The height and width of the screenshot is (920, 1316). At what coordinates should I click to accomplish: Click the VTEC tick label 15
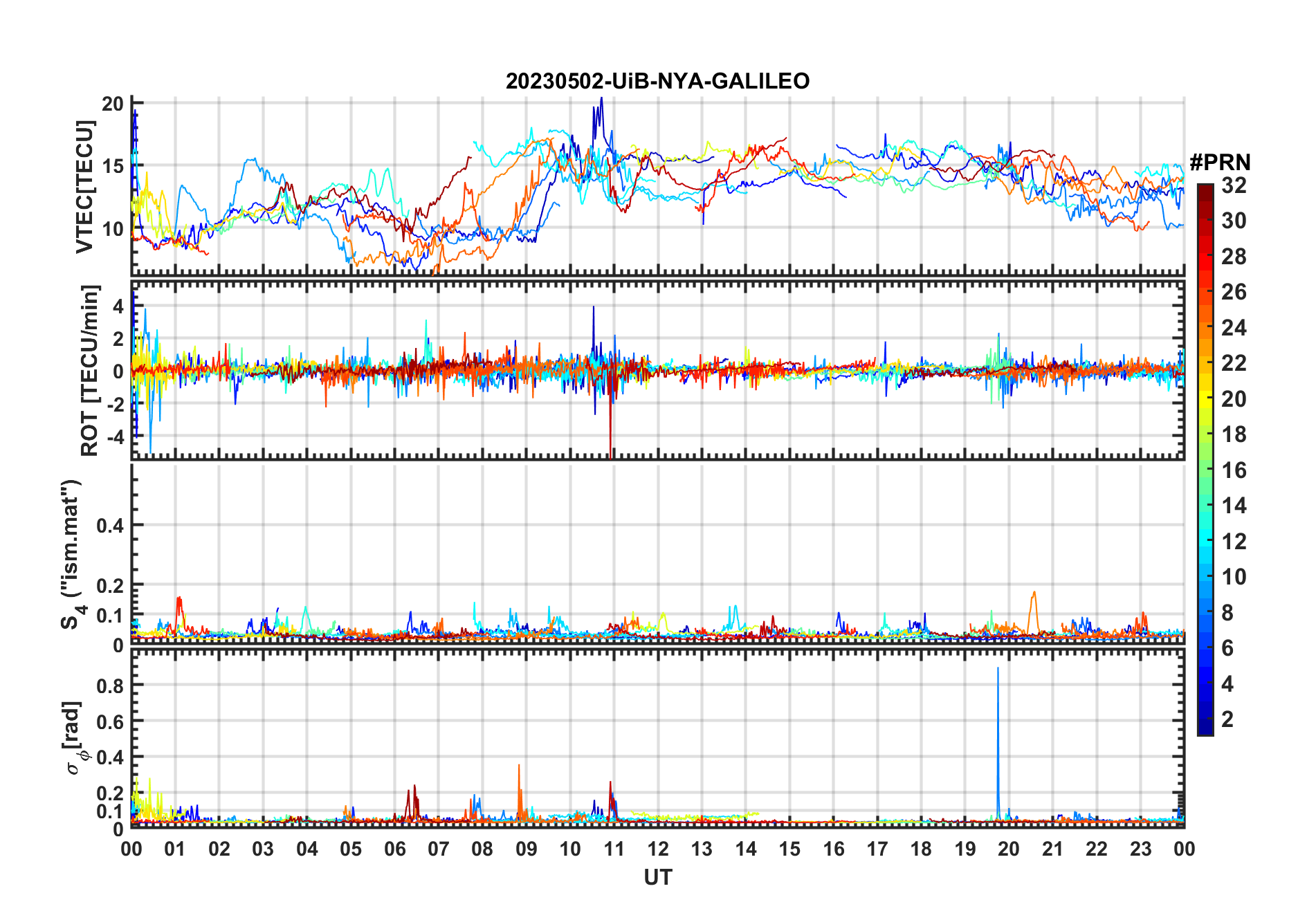[113, 166]
